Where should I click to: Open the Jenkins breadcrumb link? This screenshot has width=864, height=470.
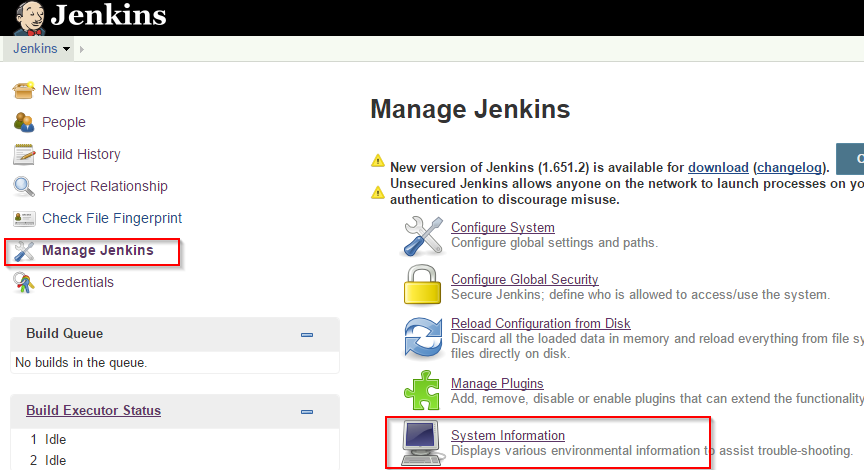pyautogui.click(x=35, y=48)
